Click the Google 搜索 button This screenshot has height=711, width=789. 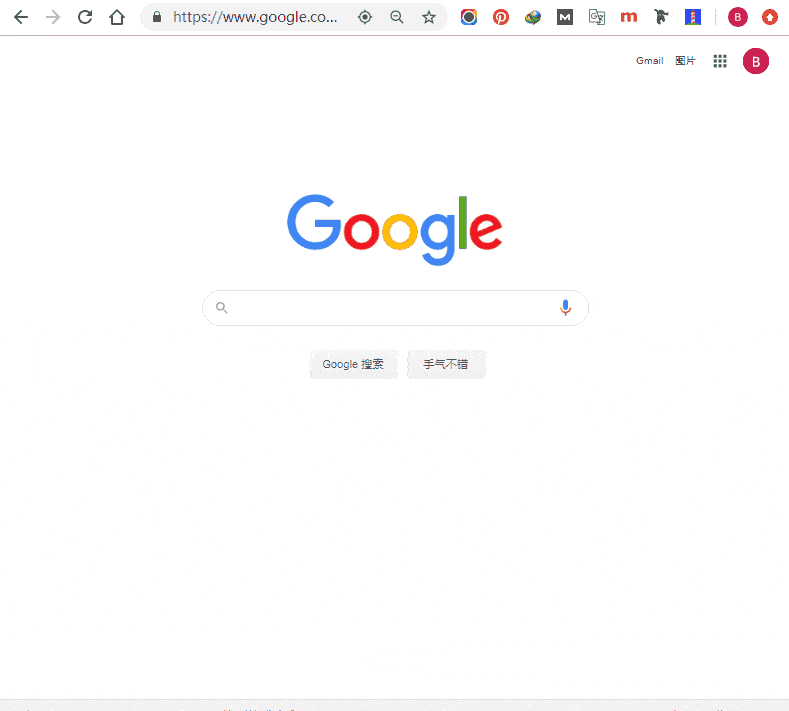click(353, 364)
